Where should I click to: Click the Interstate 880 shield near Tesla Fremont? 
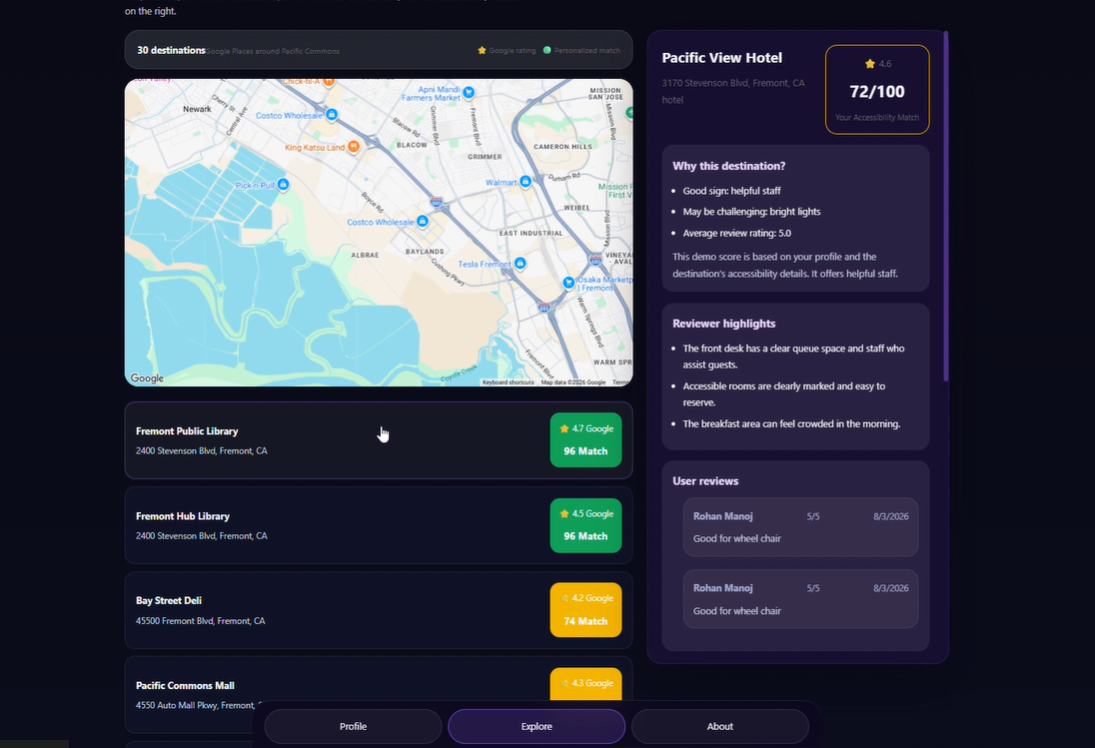point(543,307)
